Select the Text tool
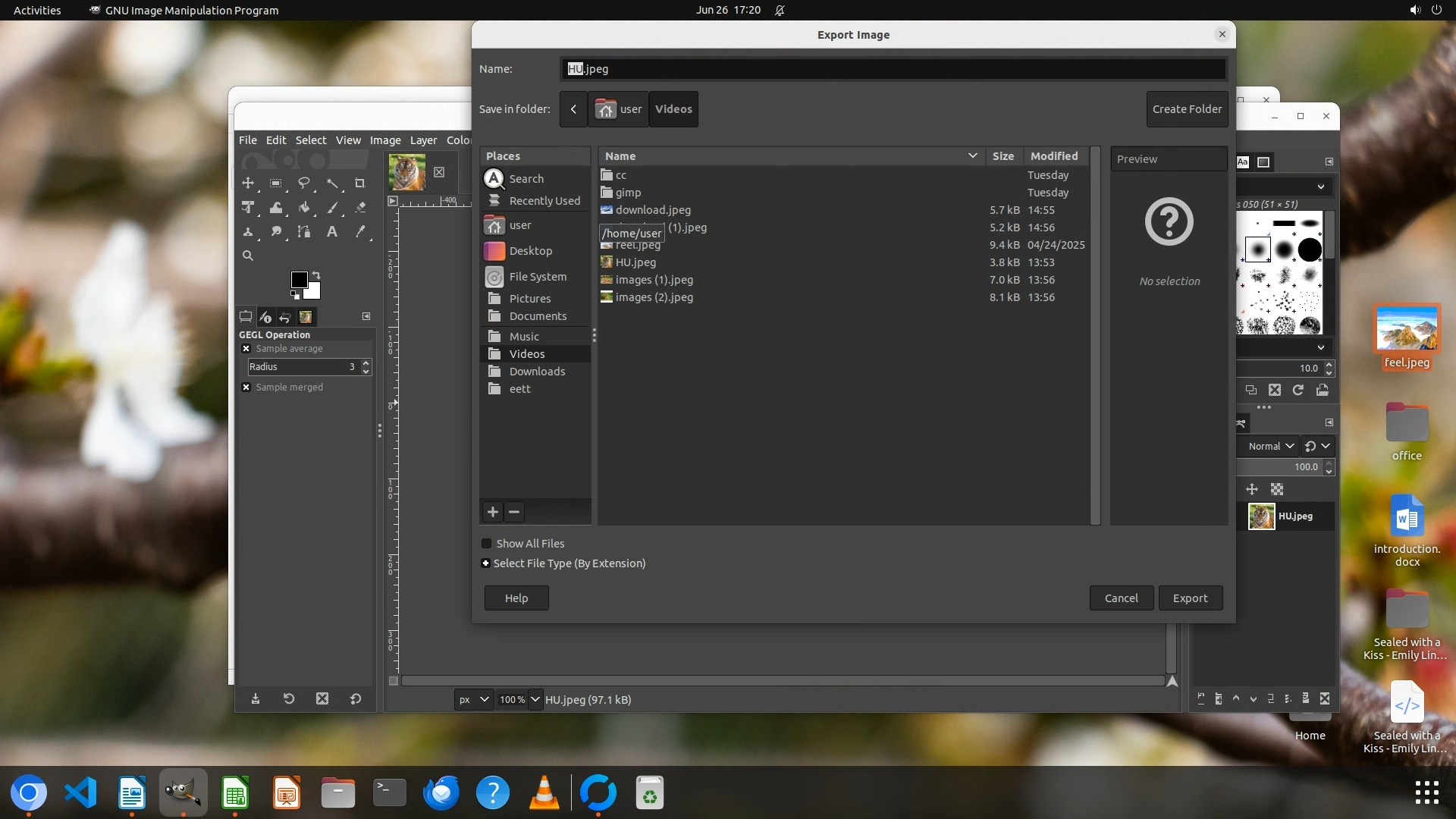This screenshot has height=819, width=1456. point(332,232)
